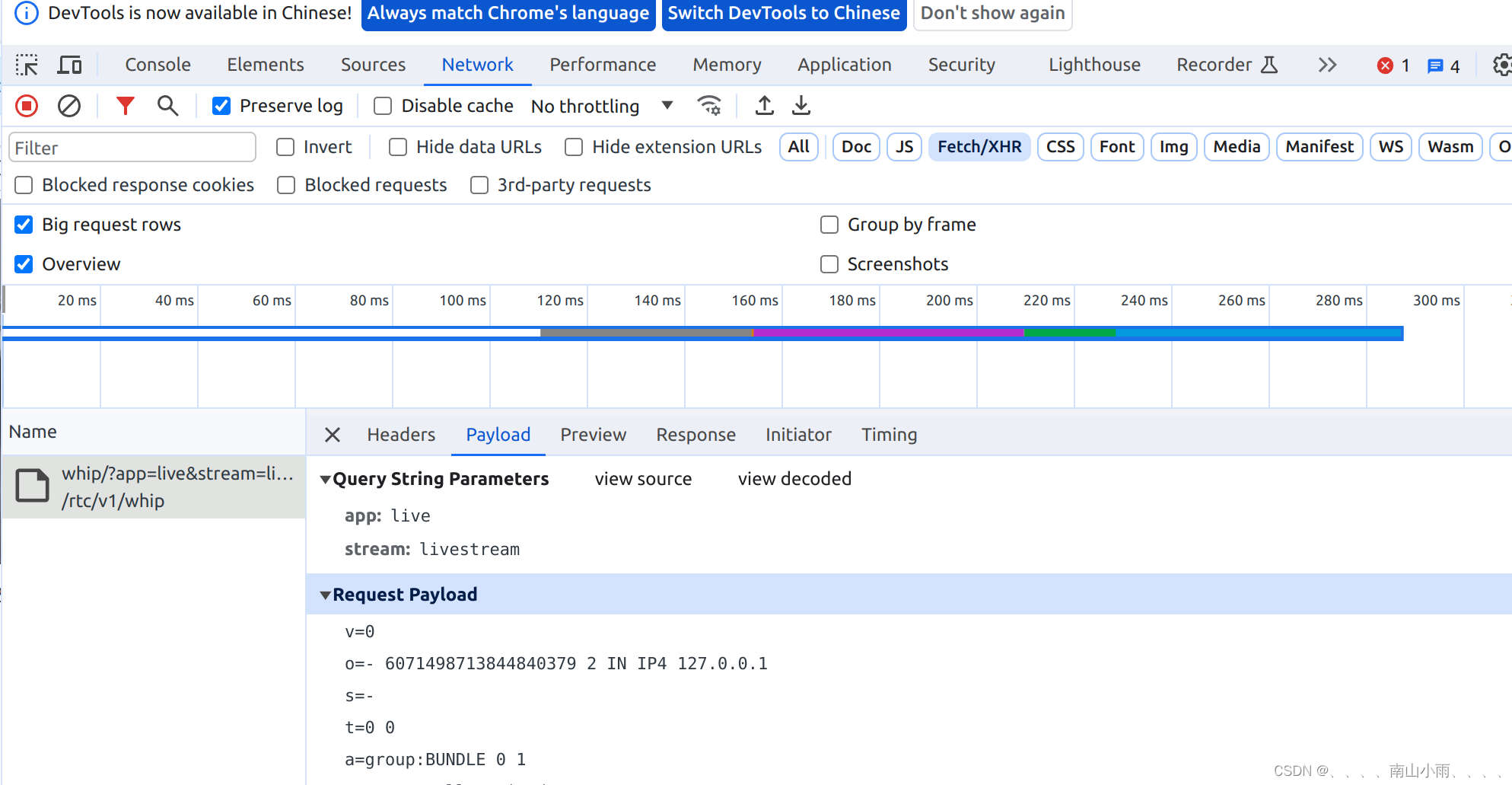Screen dimensions: 1512x785
Task: Toggle the device toolbar icon
Action: pyautogui.click(x=69, y=65)
